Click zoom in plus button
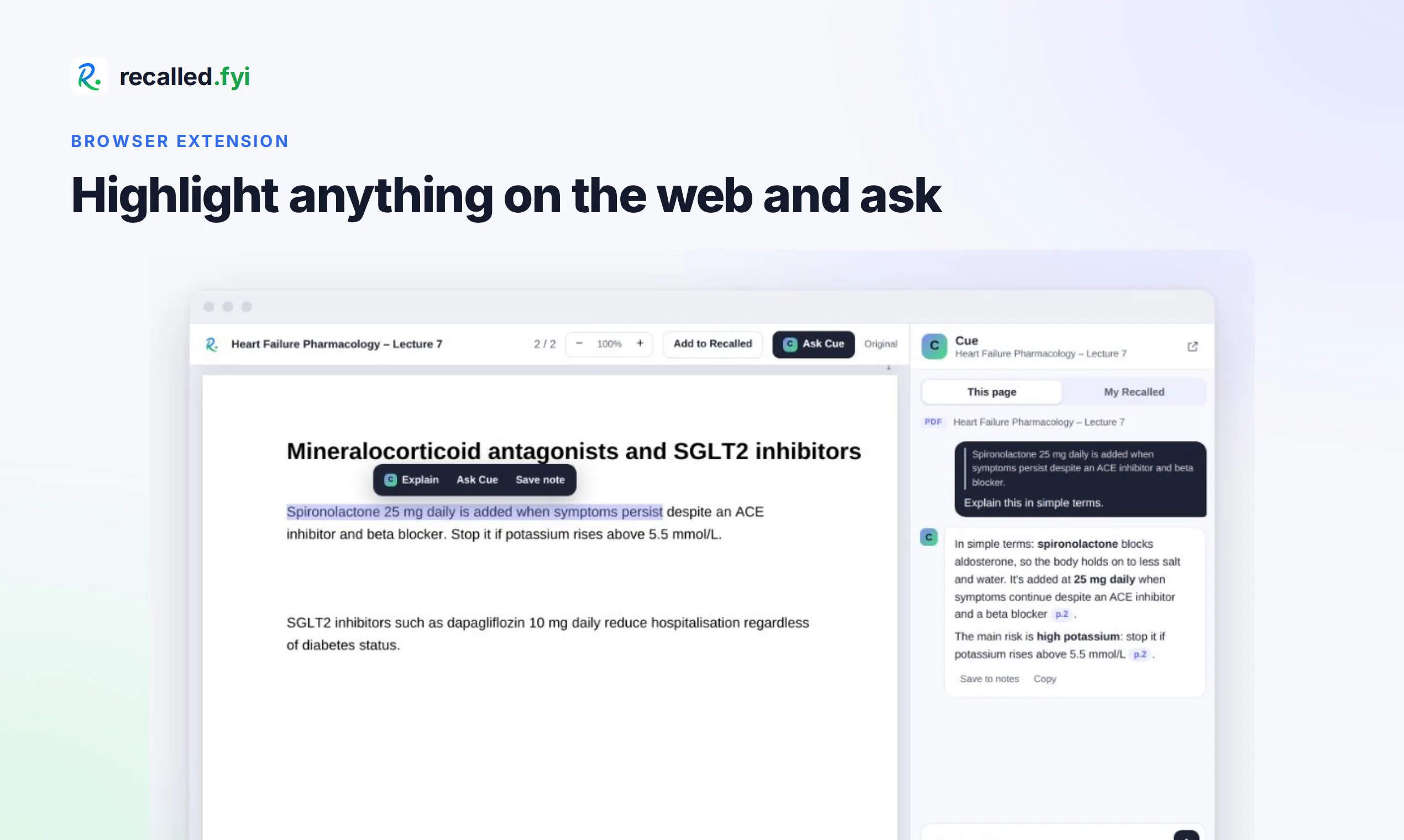1404x840 pixels. (x=640, y=344)
